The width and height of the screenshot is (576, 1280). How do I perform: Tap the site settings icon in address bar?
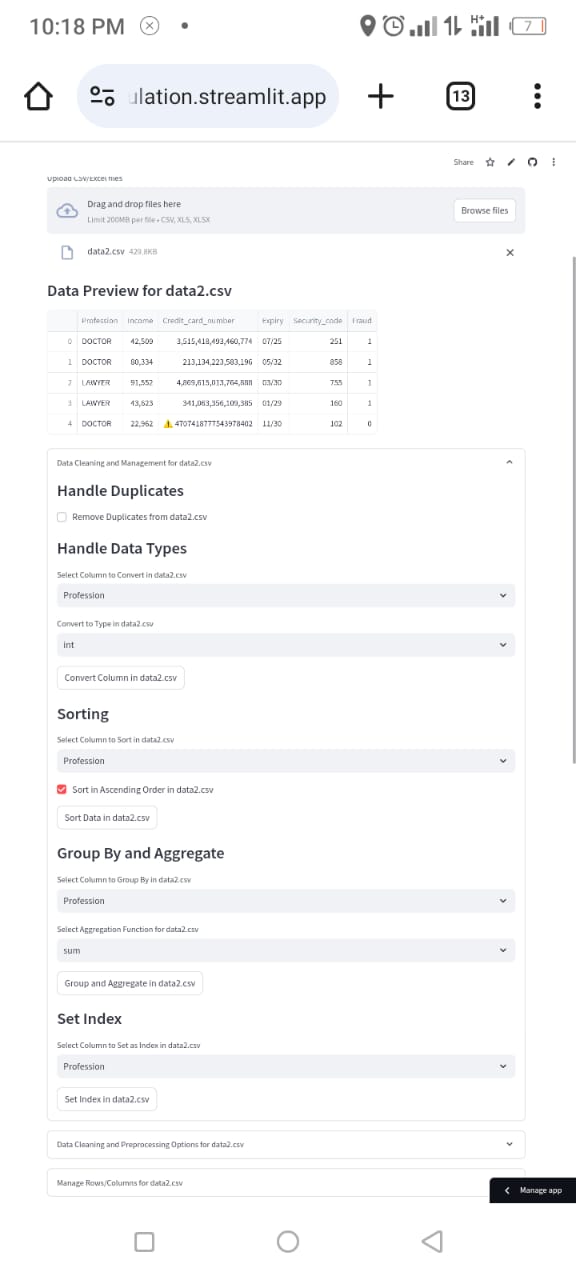[102, 96]
